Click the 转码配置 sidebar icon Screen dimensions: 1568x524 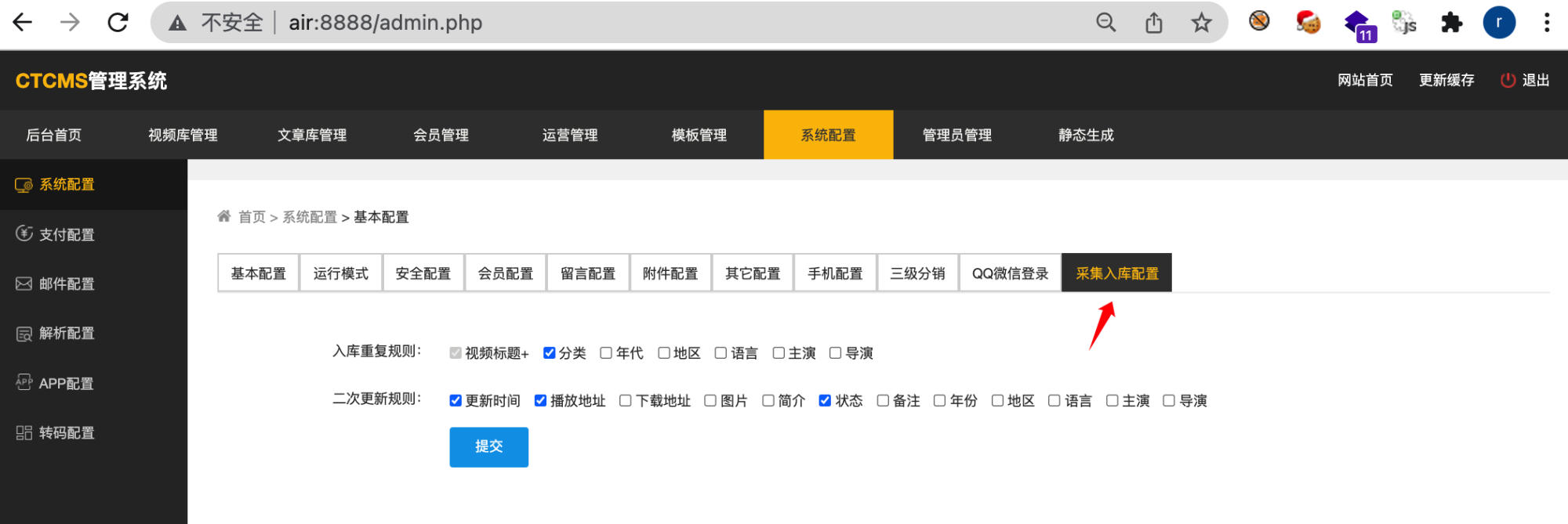24,432
